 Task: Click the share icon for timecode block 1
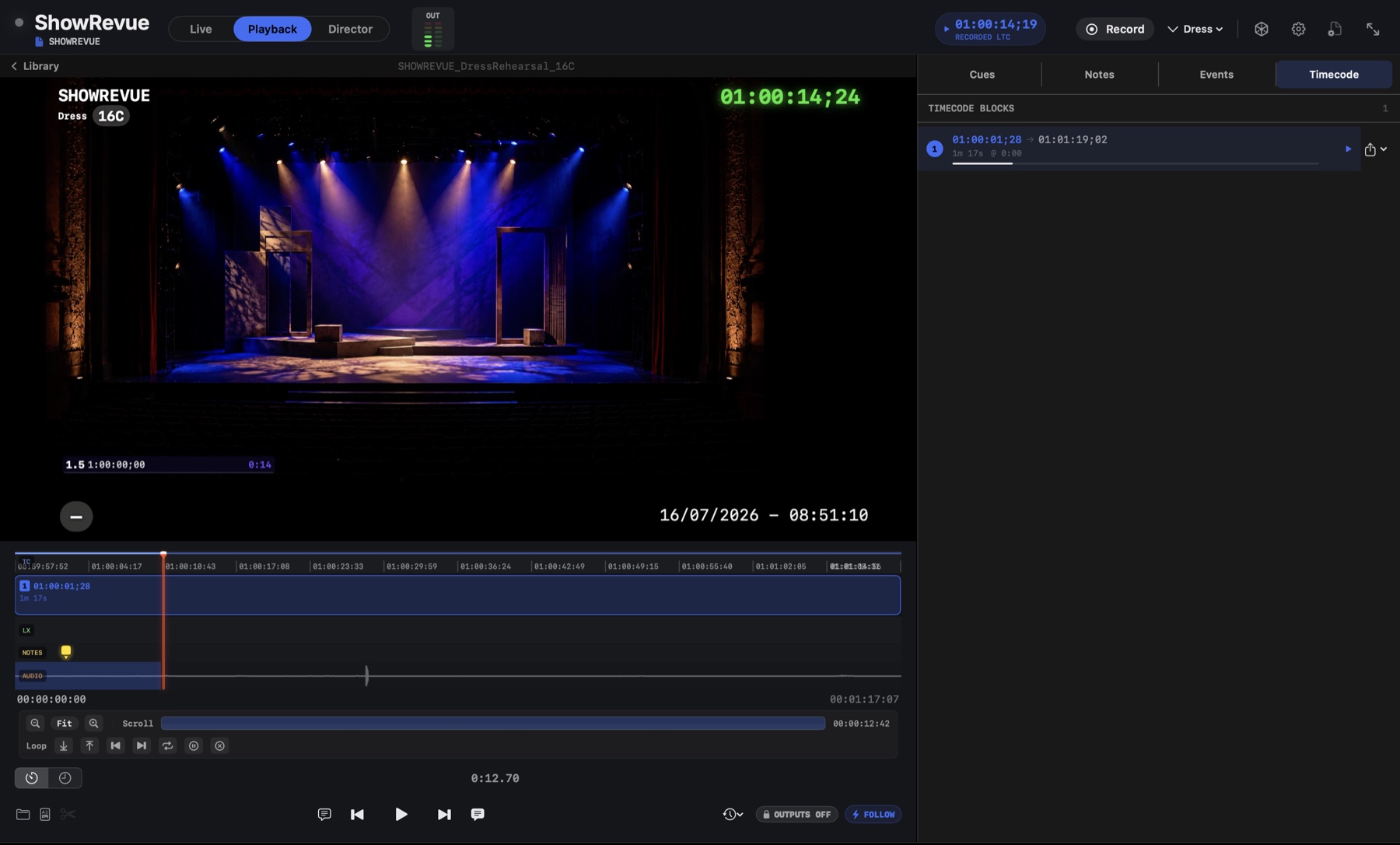(1370, 149)
